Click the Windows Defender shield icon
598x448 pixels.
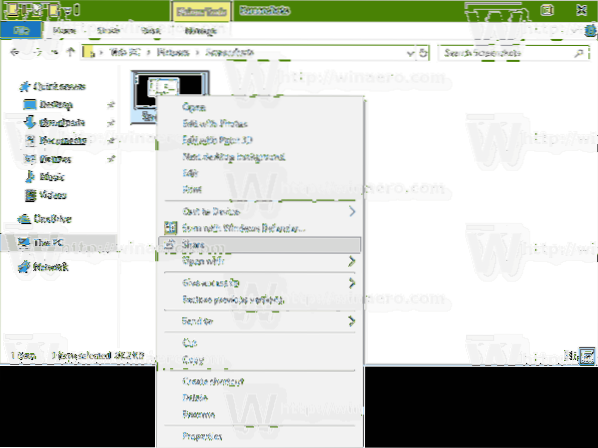coord(170,228)
